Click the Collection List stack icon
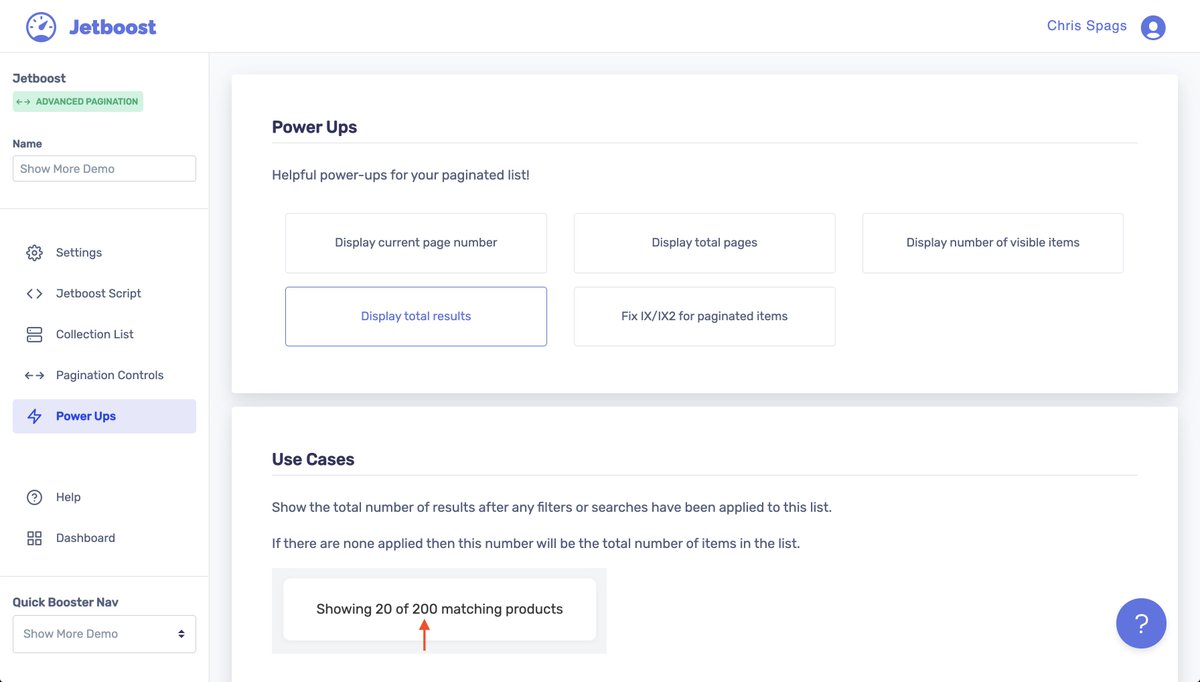The width and height of the screenshot is (1200, 682). pos(34,335)
